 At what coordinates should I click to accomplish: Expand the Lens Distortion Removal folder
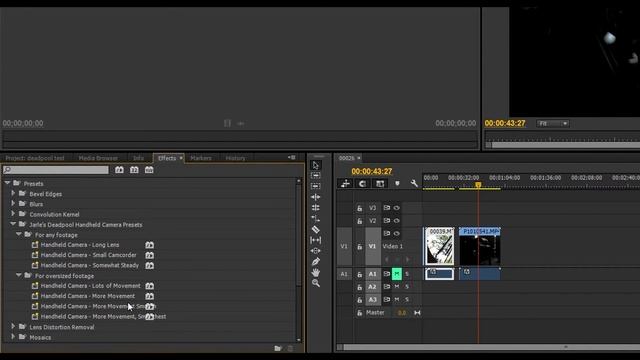tap(13, 327)
